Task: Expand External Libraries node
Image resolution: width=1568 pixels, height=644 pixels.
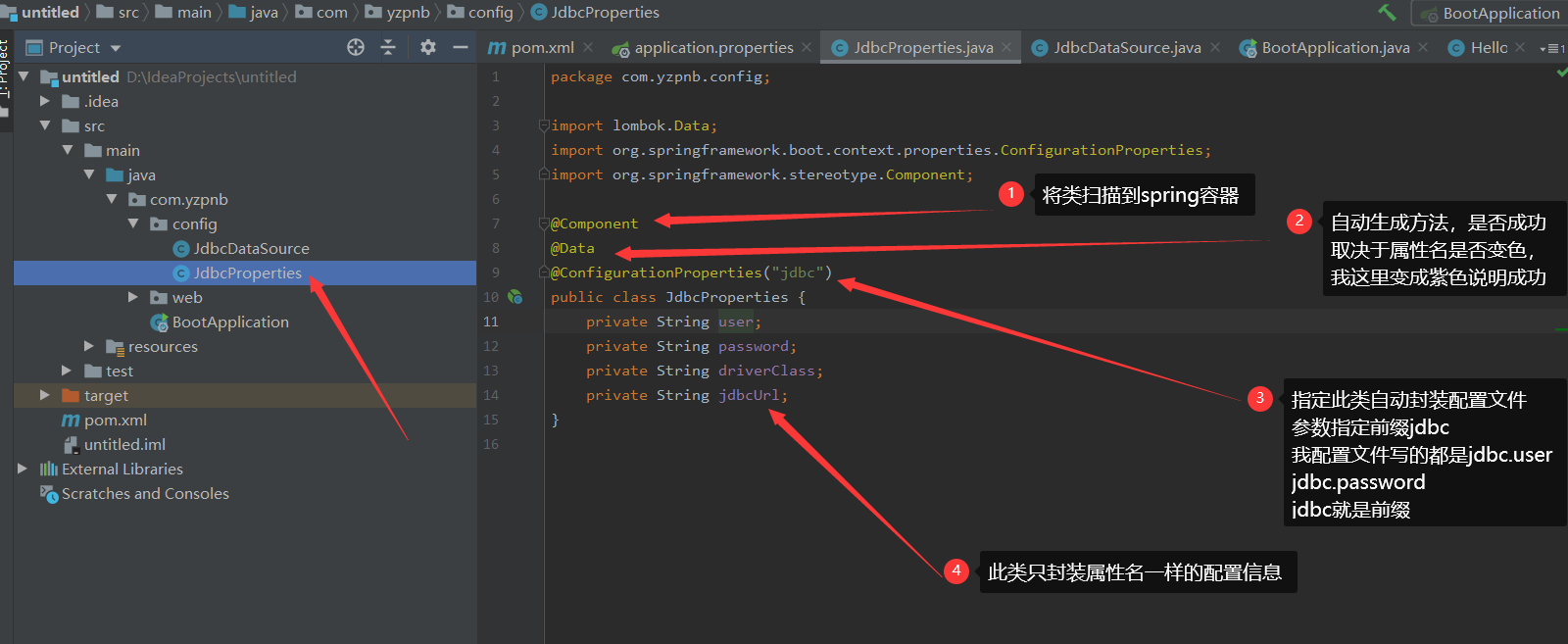Action: click(x=23, y=469)
